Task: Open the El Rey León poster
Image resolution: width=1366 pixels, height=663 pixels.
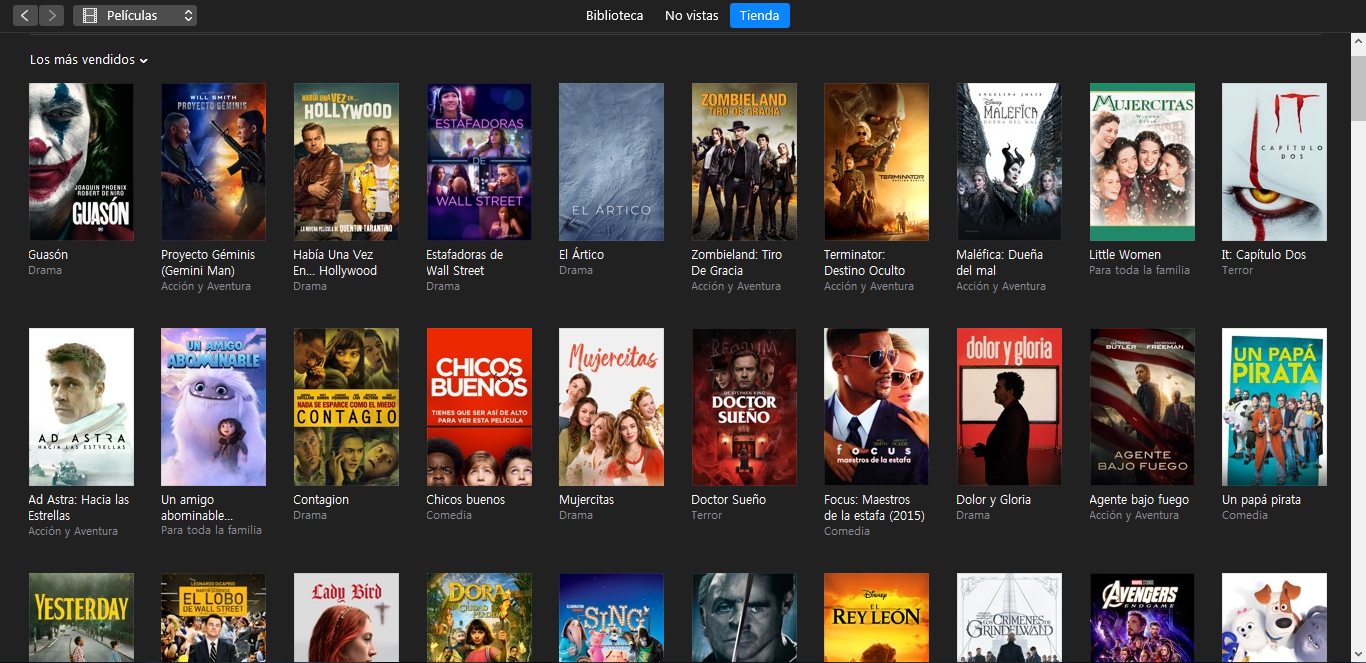Action: click(x=876, y=618)
